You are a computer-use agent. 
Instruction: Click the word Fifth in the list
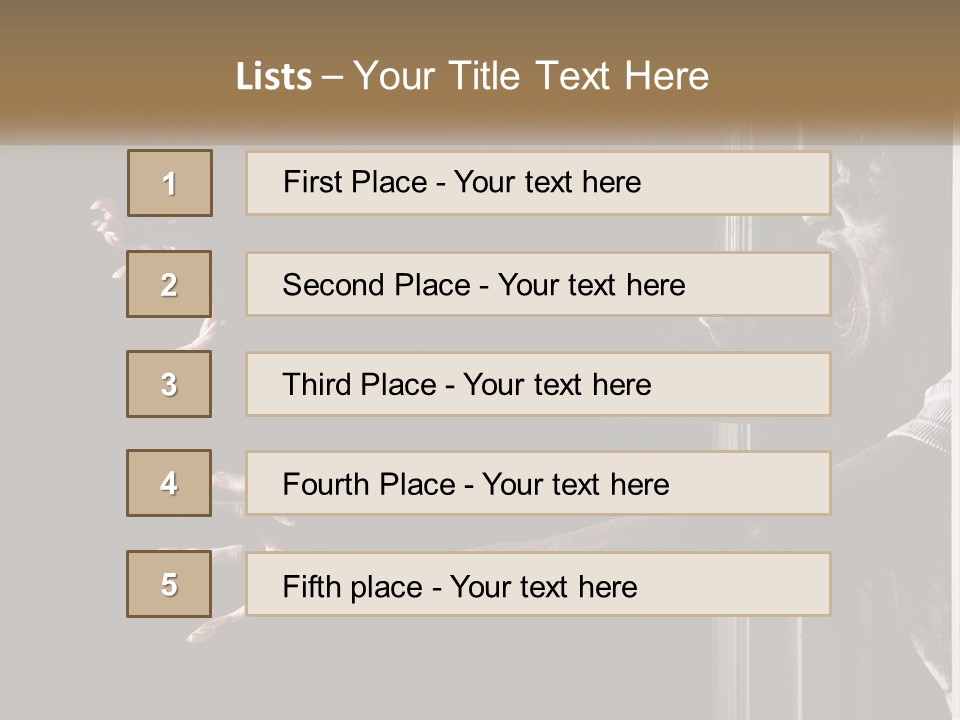(311, 586)
